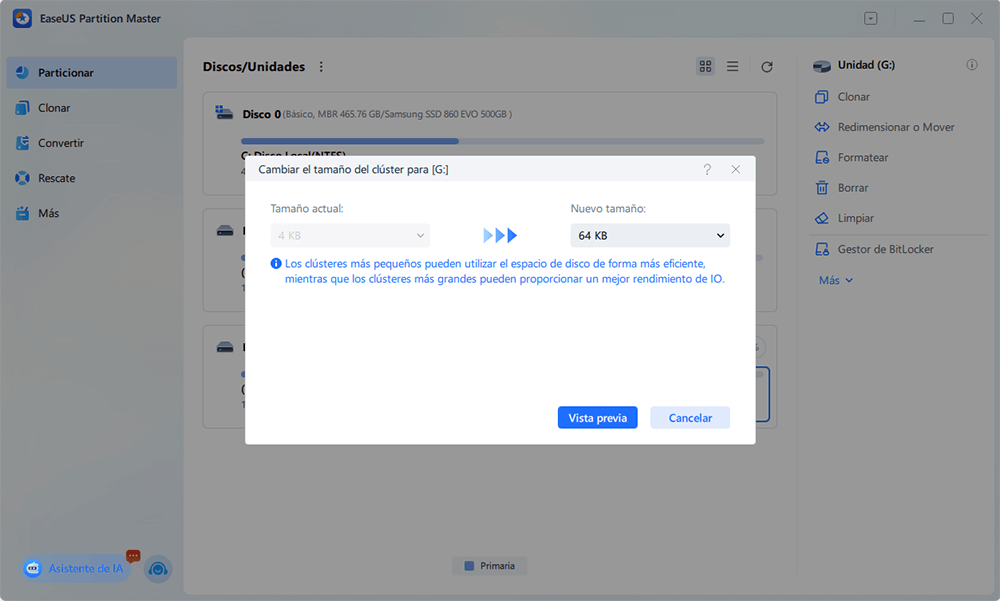Switch to grid view of disks
The width and height of the screenshot is (1000, 601).
coord(706,66)
